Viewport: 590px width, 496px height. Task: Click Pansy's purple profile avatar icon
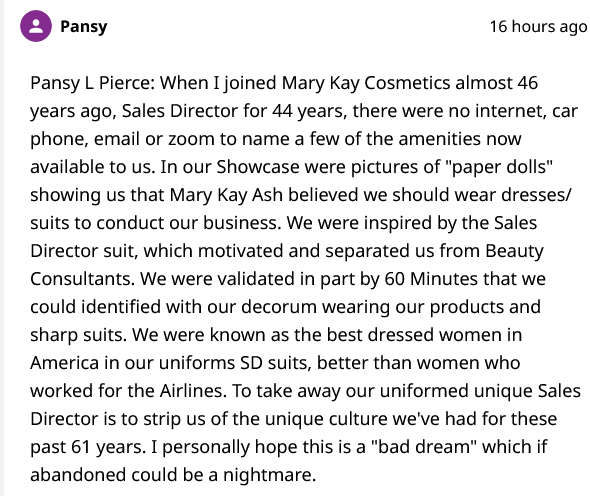pyautogui.click(x=36, y=26)
